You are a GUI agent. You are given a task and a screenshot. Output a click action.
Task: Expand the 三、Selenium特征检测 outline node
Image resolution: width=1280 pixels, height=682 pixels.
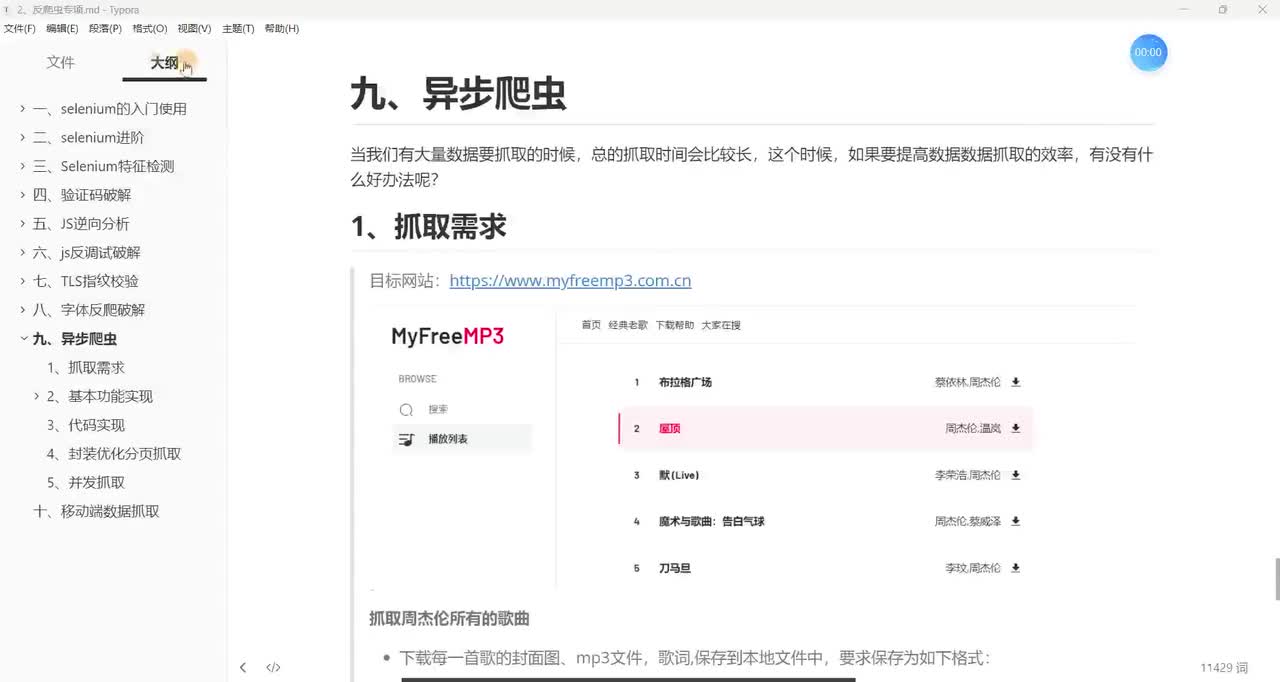click(x=23, y=166)
